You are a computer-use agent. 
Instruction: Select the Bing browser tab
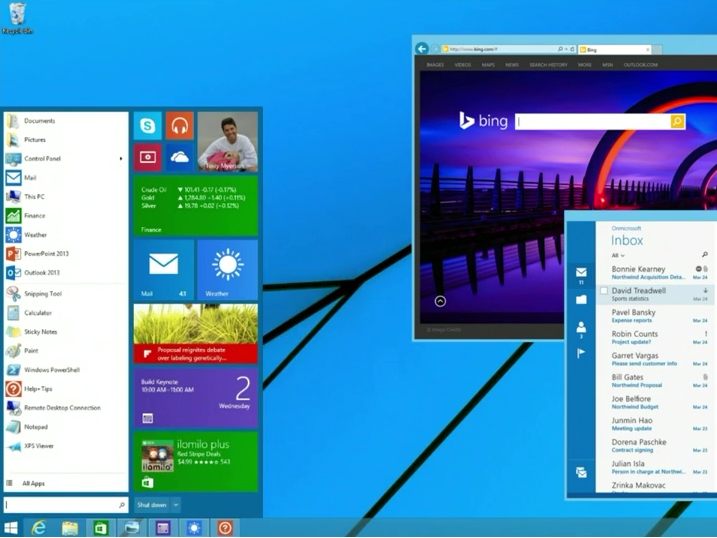615,49
